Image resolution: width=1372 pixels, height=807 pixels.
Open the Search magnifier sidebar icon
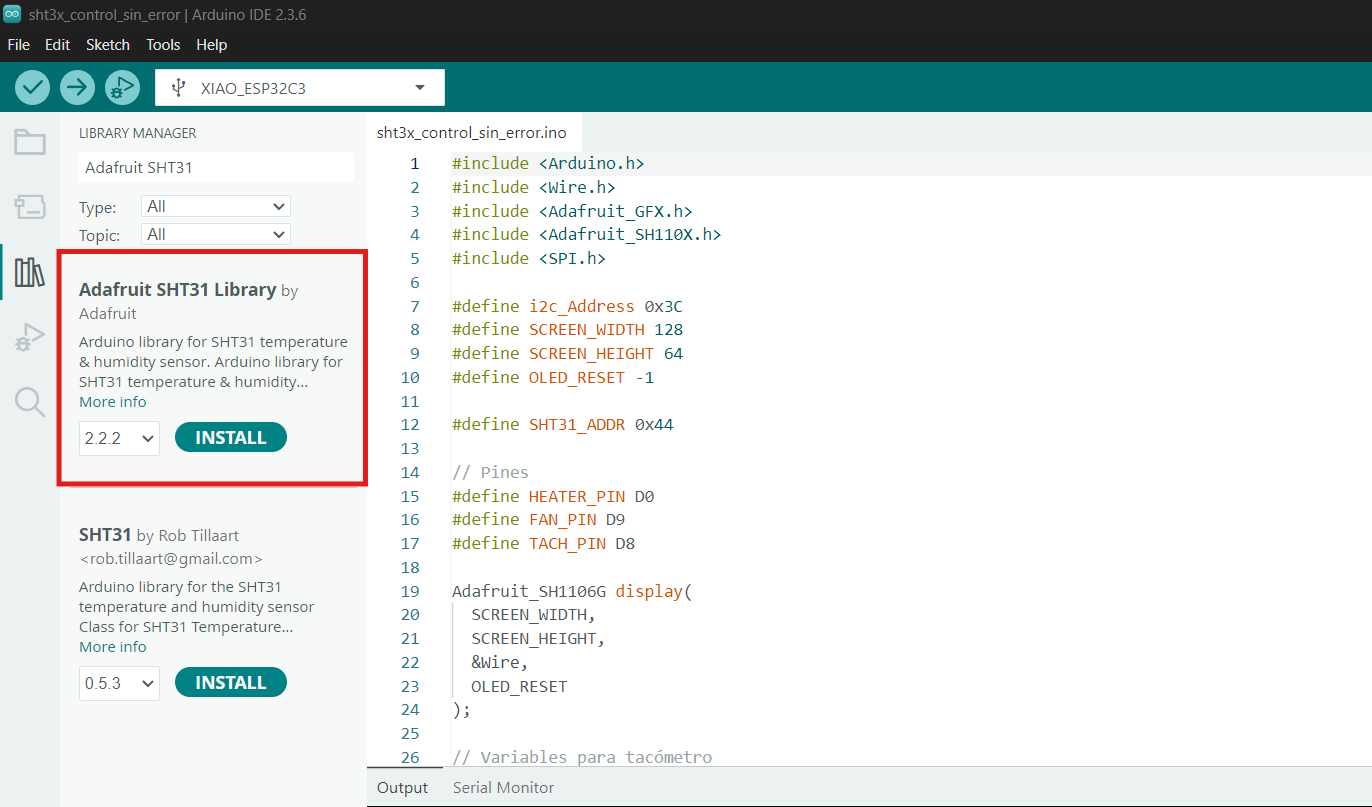point(29,402)
